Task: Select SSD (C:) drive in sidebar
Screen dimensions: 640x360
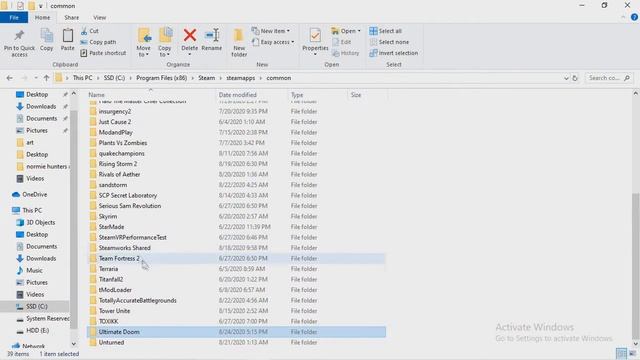Action: [35, 306]
